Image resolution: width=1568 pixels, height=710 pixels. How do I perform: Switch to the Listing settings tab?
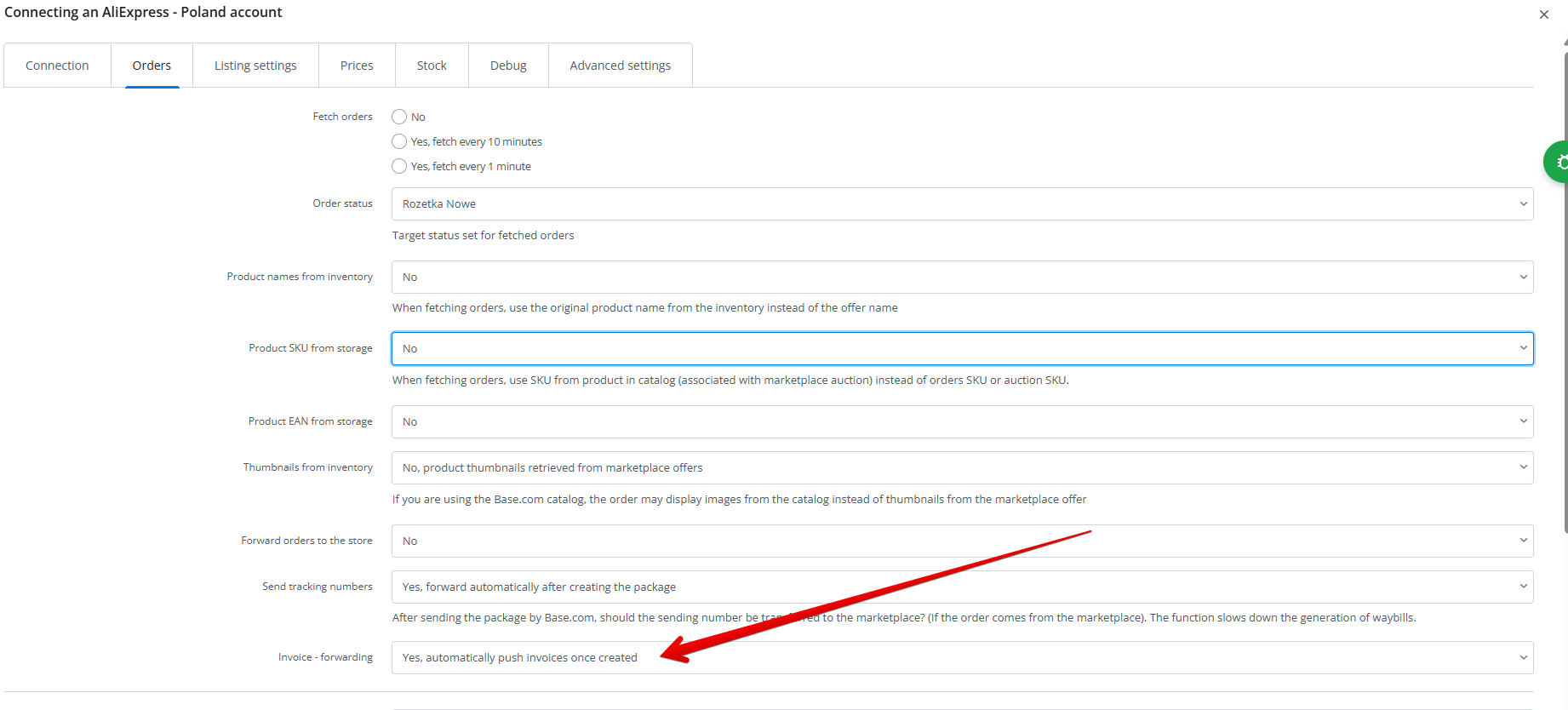[x=255, y=66]
